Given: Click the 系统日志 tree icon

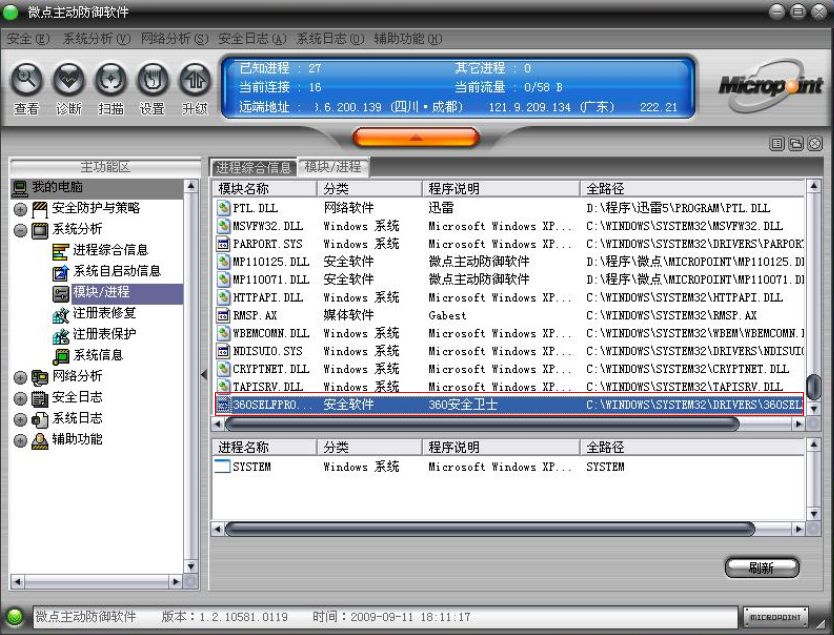Looking at the screenshot, I should (x=40, y=420).
